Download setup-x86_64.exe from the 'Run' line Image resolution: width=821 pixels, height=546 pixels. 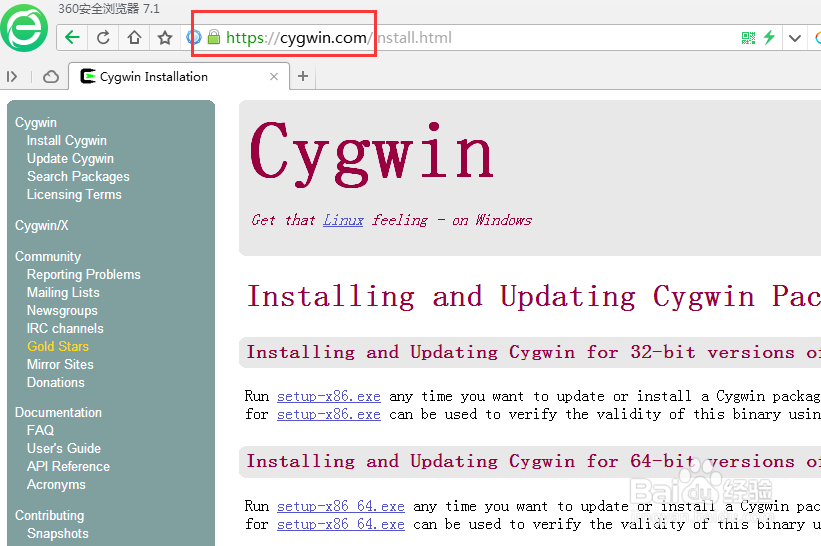click(x=341, y=506)
